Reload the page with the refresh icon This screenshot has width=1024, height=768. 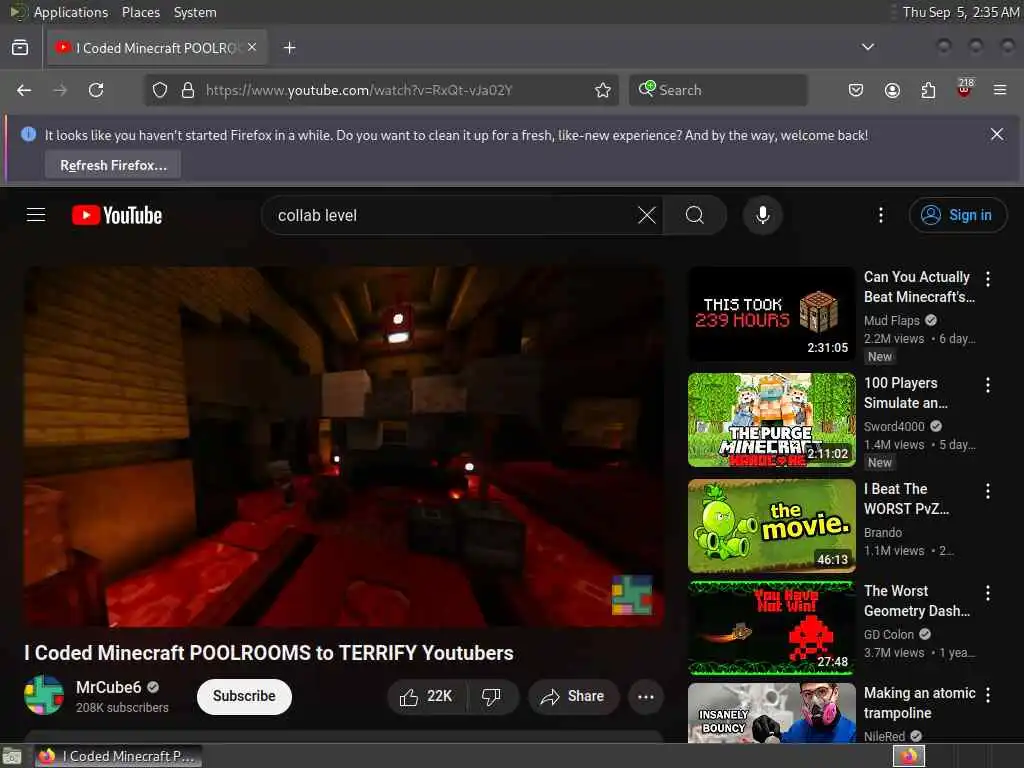(x=96, y=90)
